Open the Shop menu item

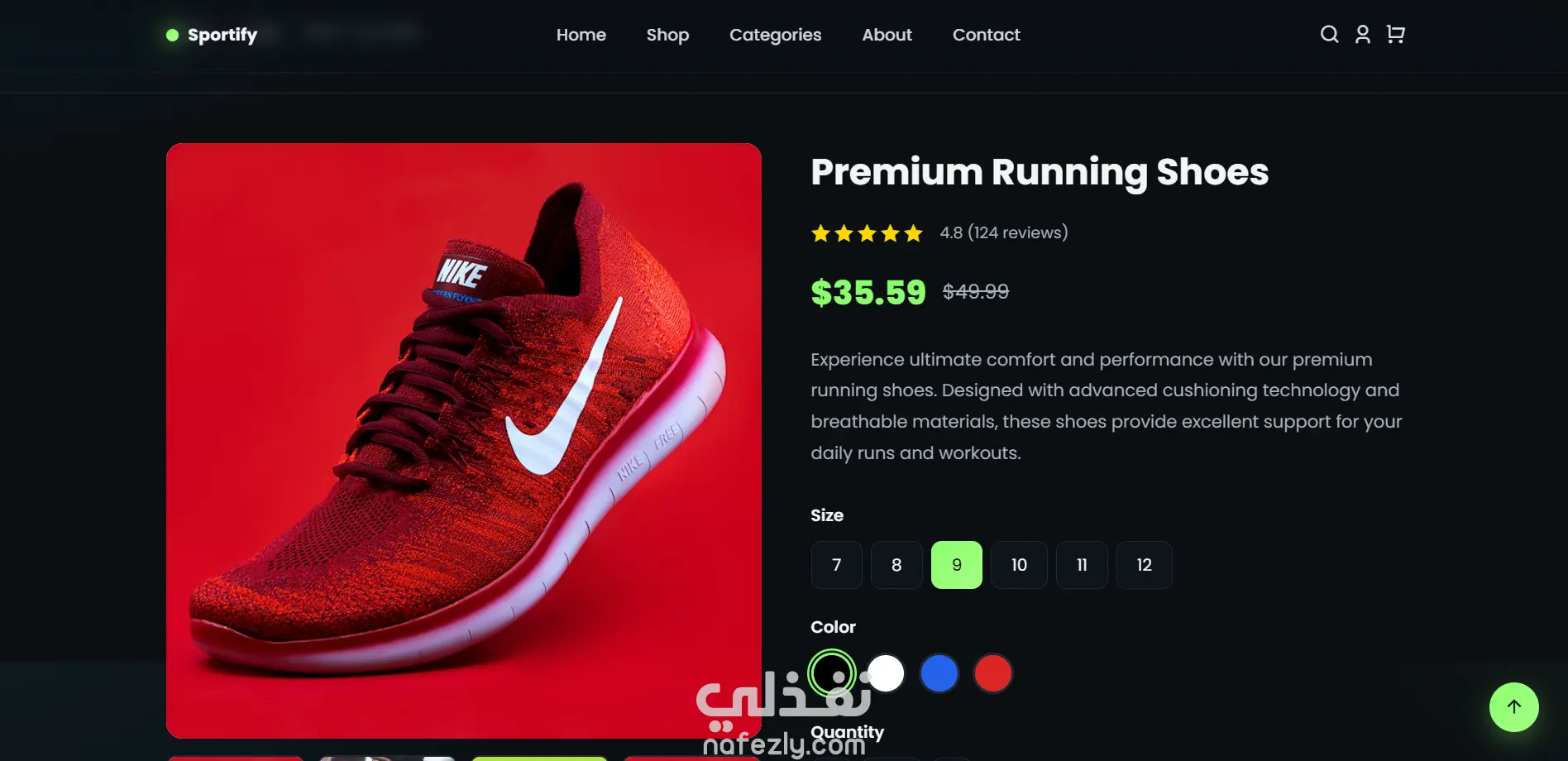(x=667, y=35)
